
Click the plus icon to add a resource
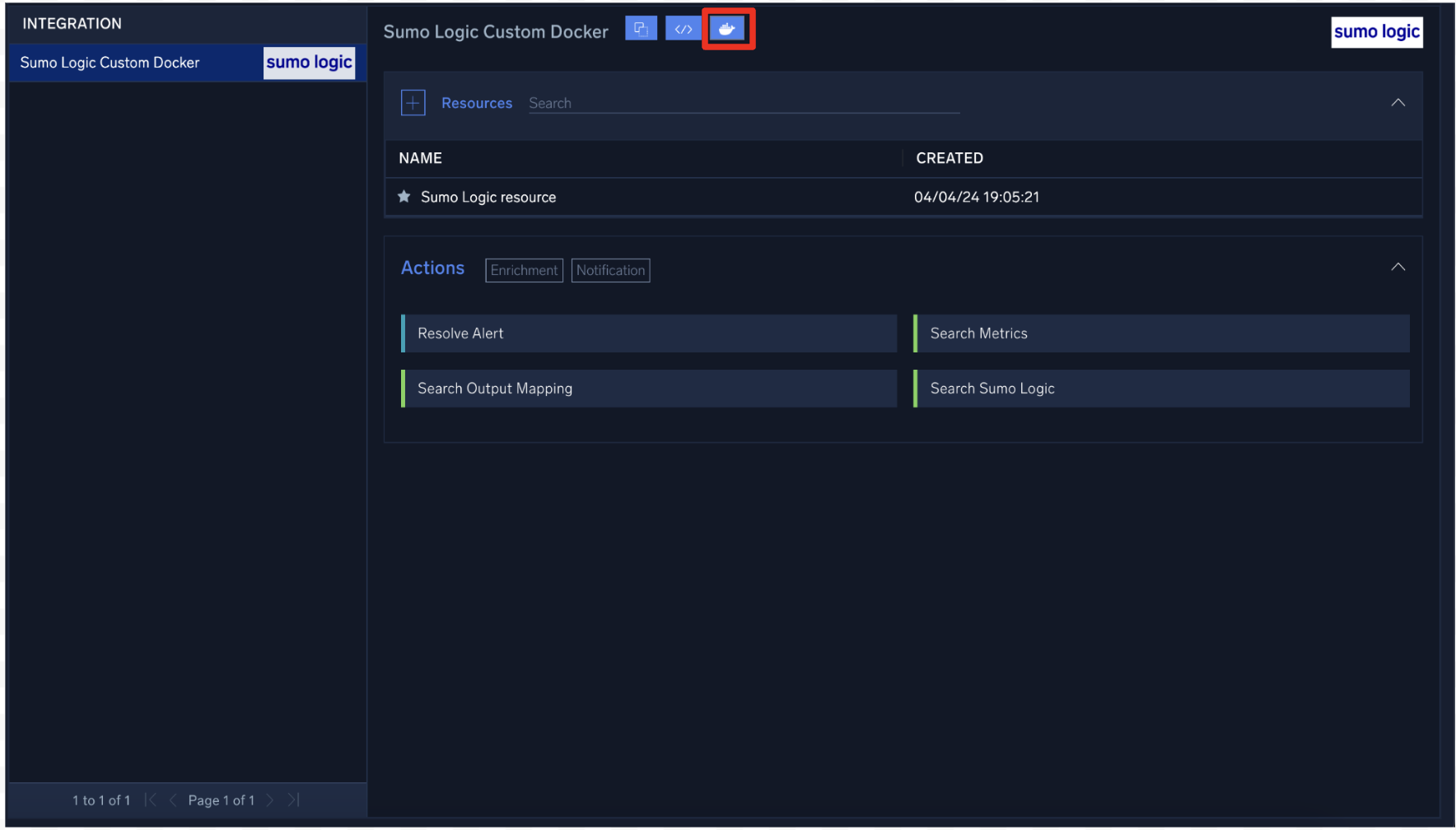[x=413, y=102]
